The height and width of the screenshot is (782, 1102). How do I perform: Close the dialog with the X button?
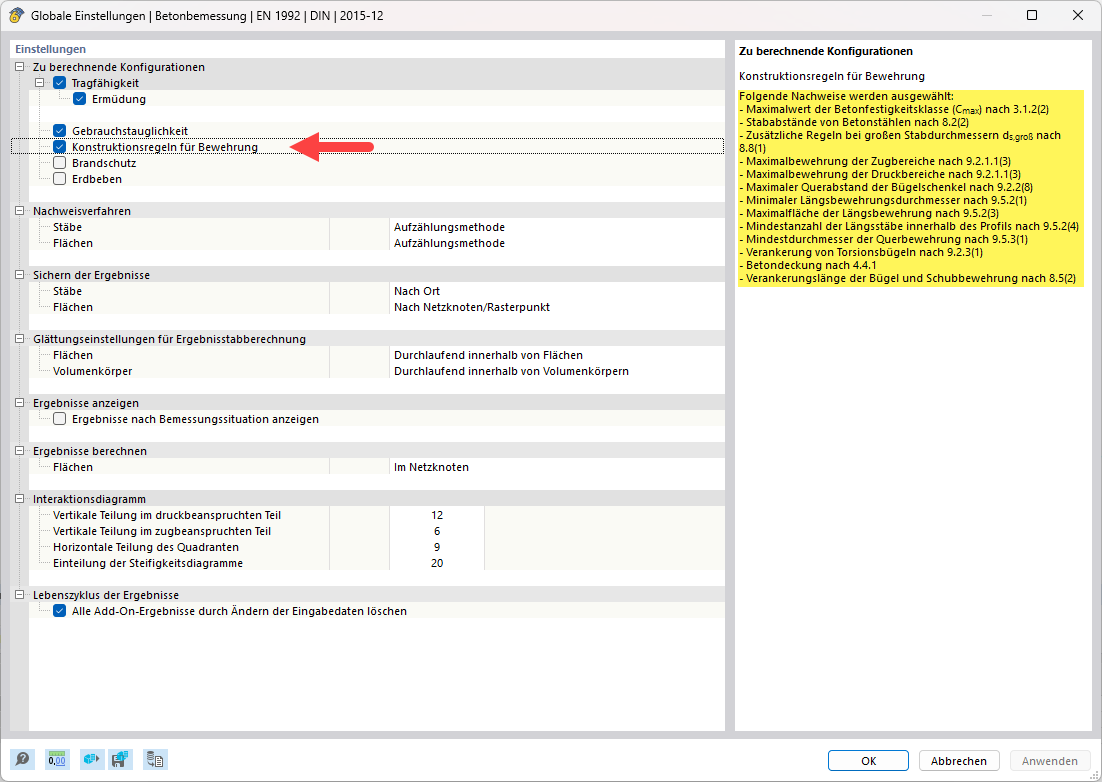click(1078, 16)
